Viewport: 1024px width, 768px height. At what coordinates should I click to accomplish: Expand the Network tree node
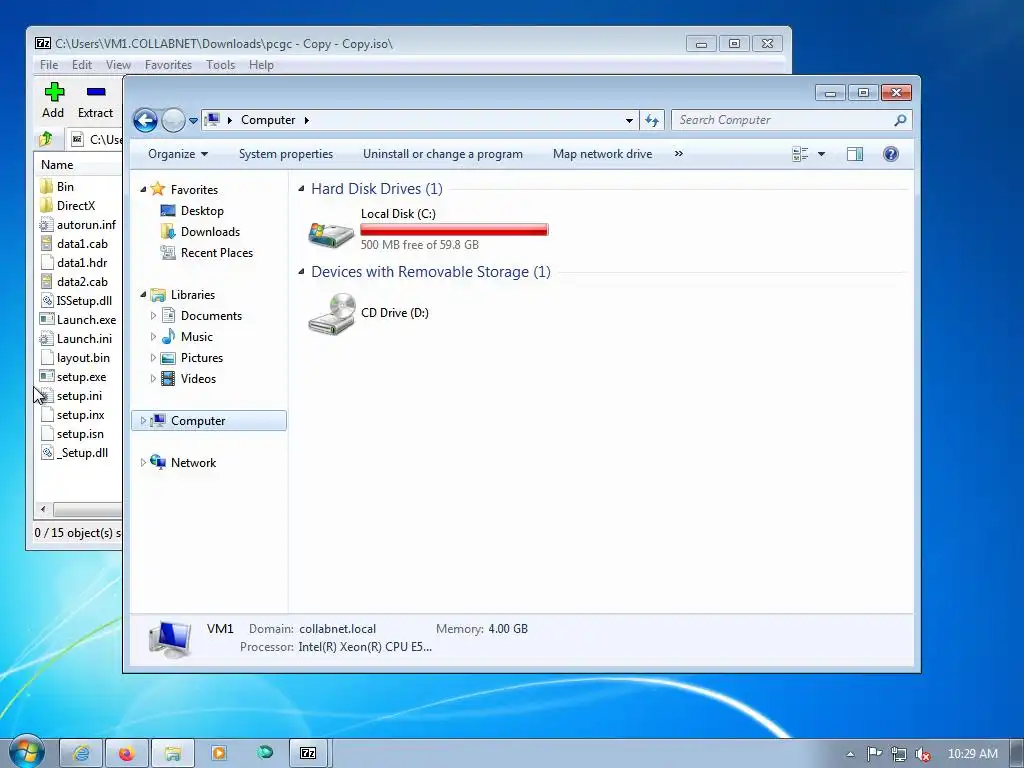tap(143, 462)
